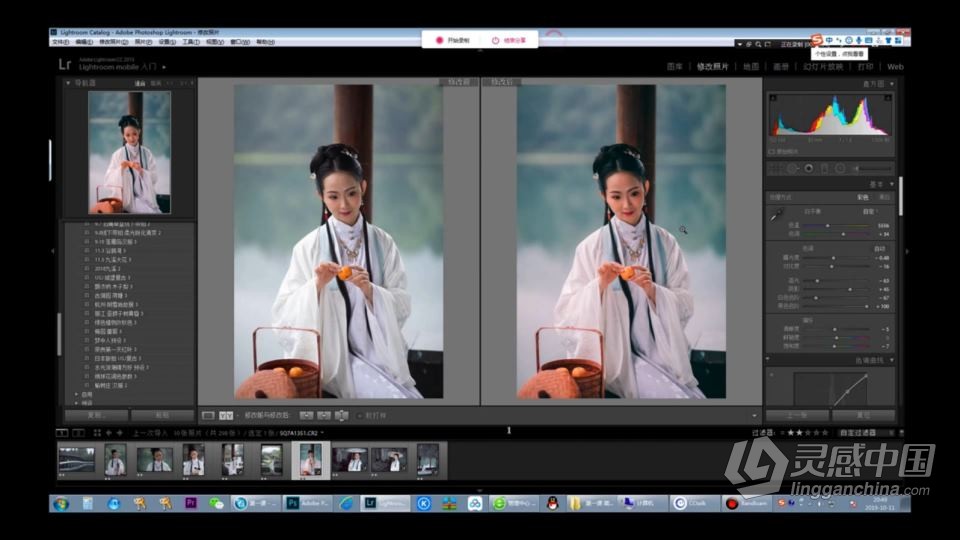Screen dimensions: 960x540
Task: Open WeChat from the Windows taskbar
Action: 216,503
